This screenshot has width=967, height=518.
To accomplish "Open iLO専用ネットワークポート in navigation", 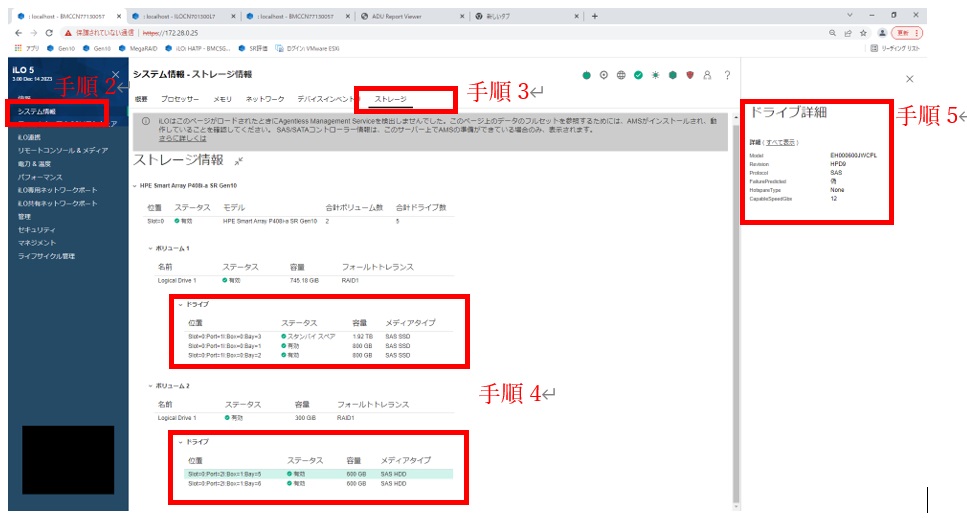I will click(57, 190).
